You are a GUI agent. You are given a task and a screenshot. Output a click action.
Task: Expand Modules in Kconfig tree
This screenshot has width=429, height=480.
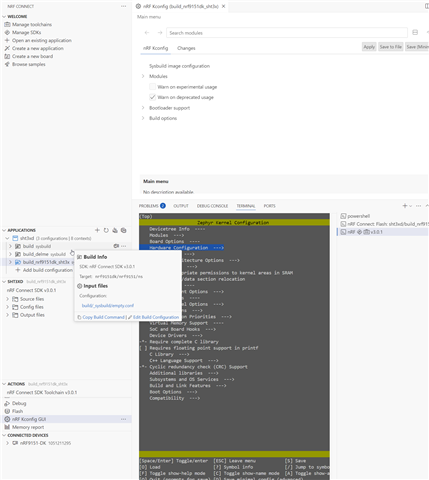point(143,76)
